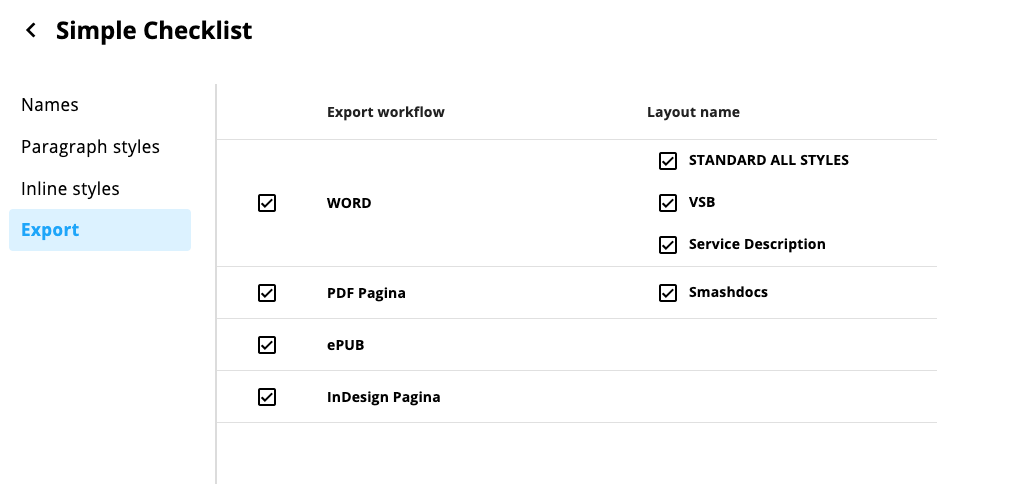Click the WORD workflow label

(x=349, y=203)
